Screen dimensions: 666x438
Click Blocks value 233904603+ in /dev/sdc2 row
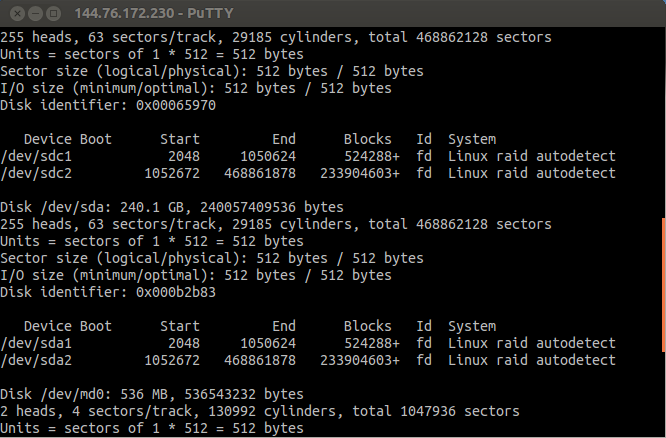tap(360, 173)
